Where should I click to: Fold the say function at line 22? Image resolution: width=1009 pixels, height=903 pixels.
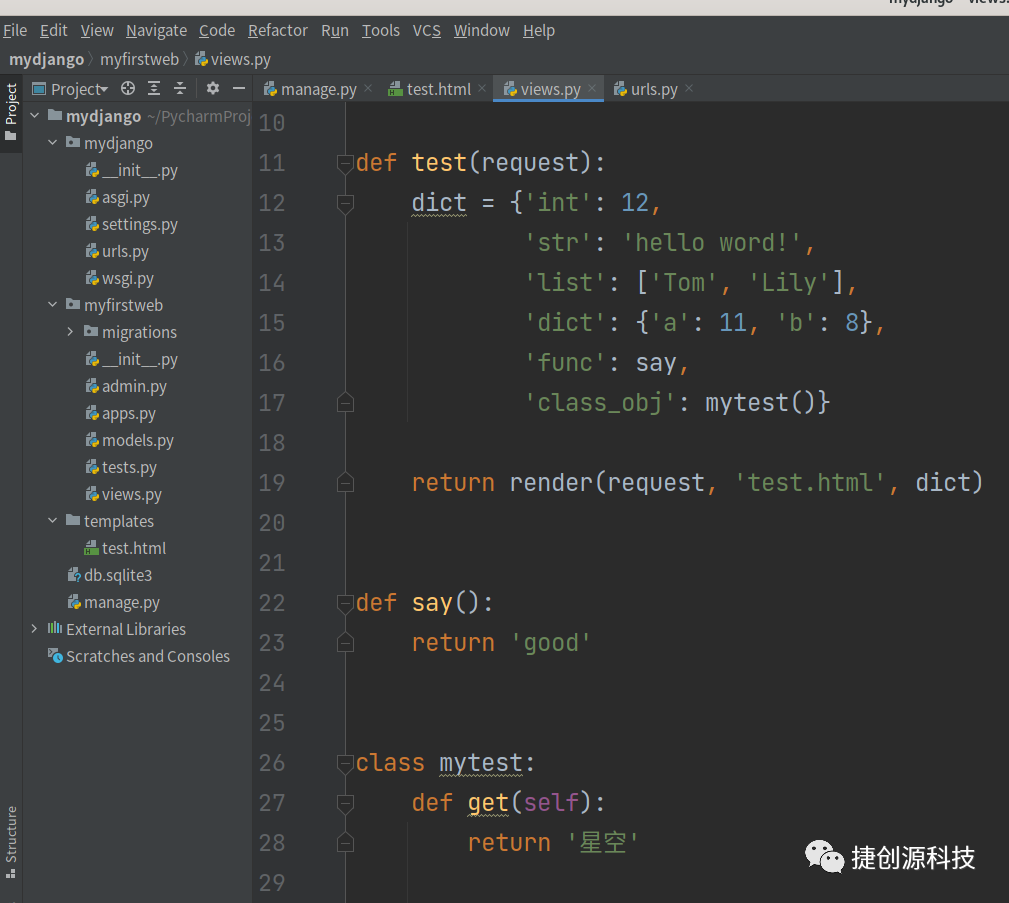346,604
